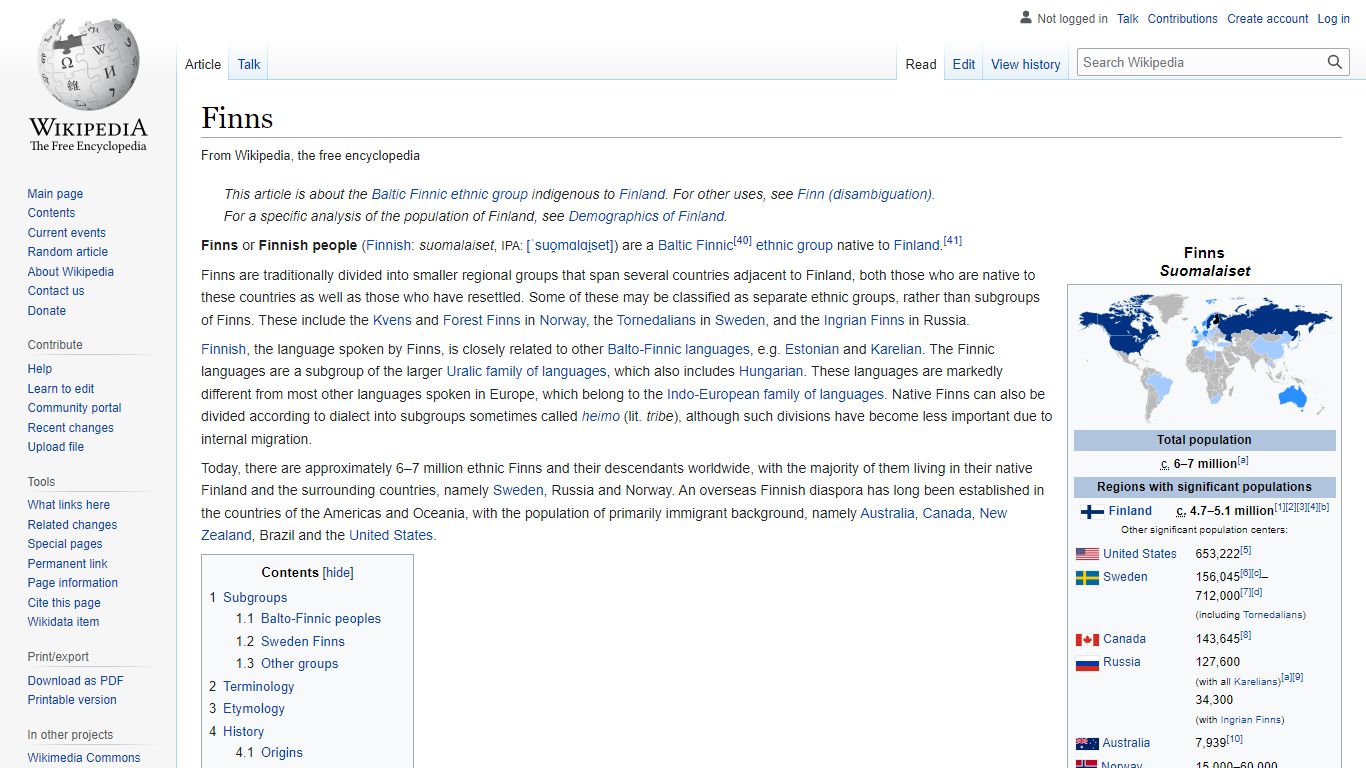The width and height of the screenshot is (1366, 768).
Task: Open Recent changes link
Action: (x=71, y=428)
